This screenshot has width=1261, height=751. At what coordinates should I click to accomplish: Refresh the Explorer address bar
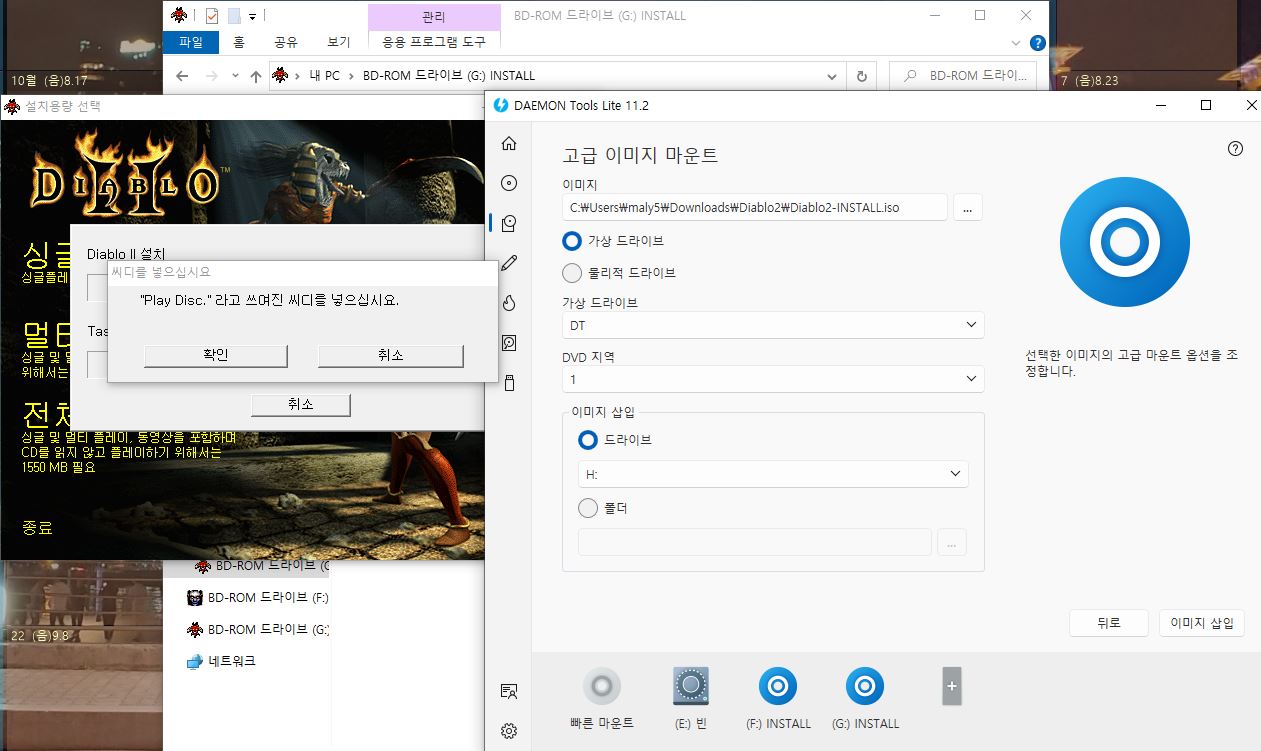click(861, 76)
